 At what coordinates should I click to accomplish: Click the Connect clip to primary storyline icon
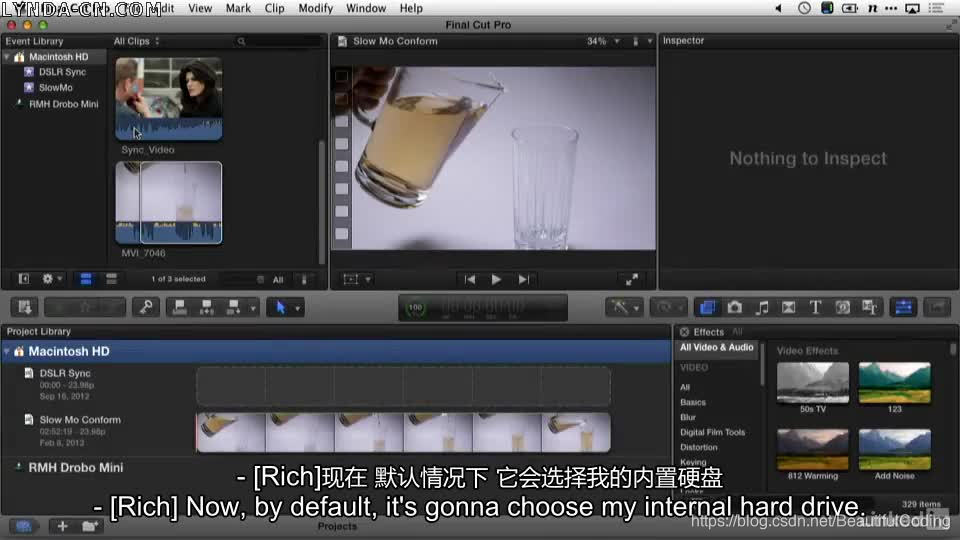point(179,307)
